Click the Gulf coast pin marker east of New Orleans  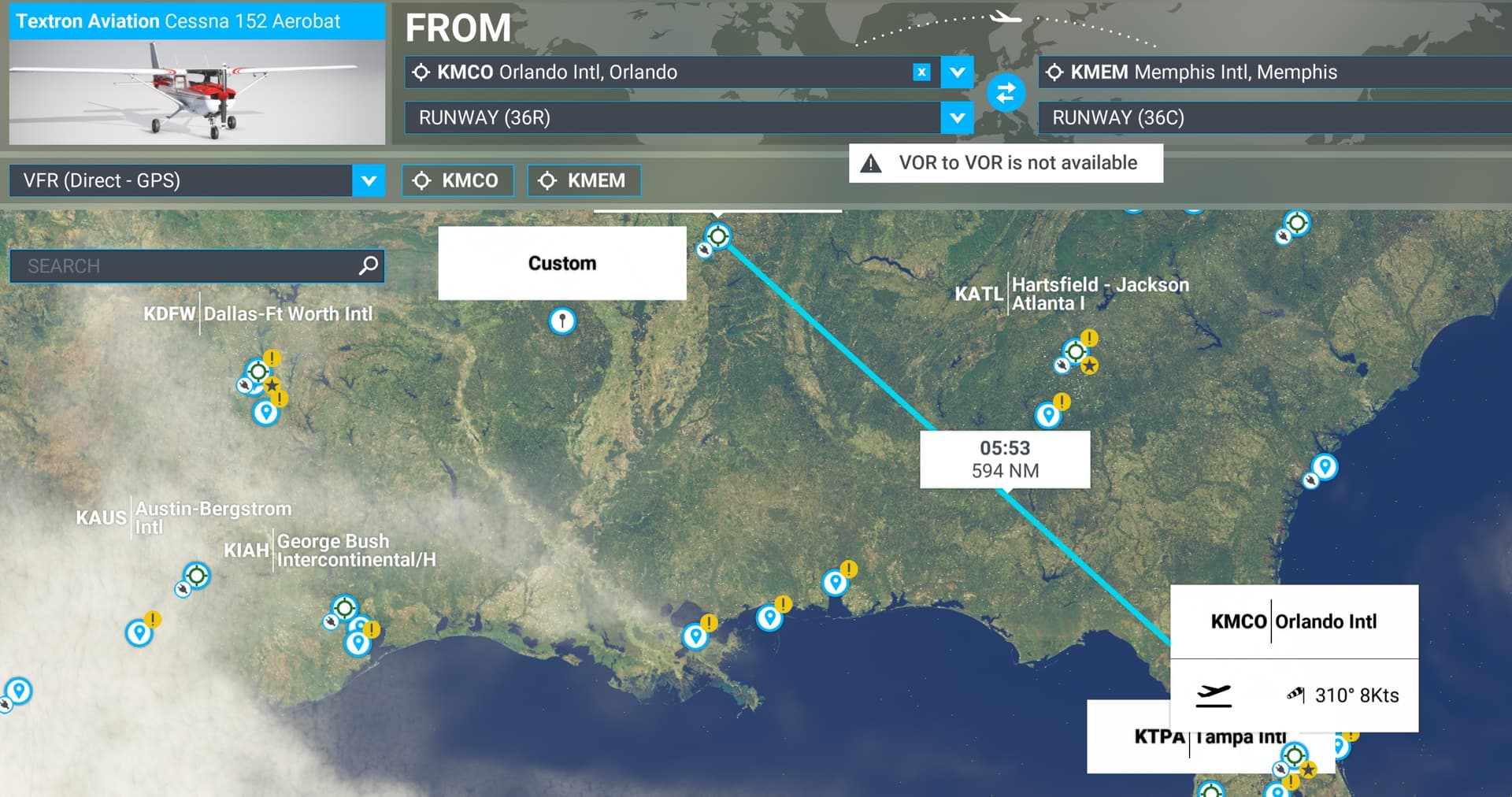pos(769,617)
